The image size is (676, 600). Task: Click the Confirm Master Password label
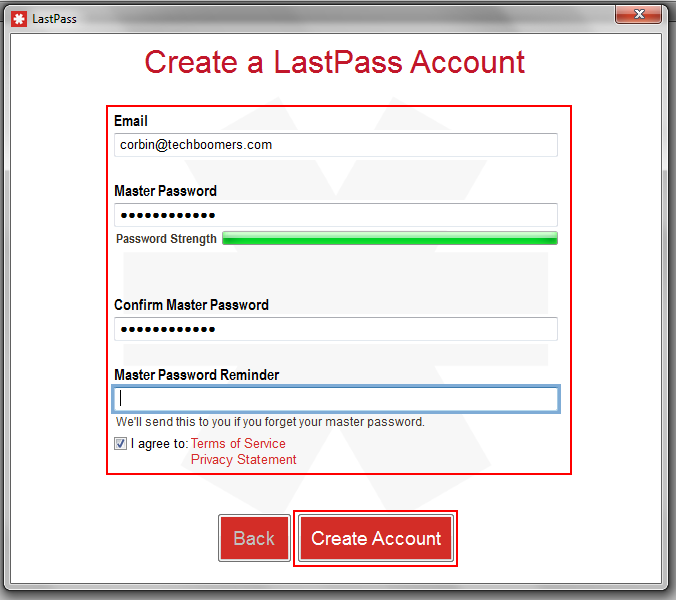point(191,305)
